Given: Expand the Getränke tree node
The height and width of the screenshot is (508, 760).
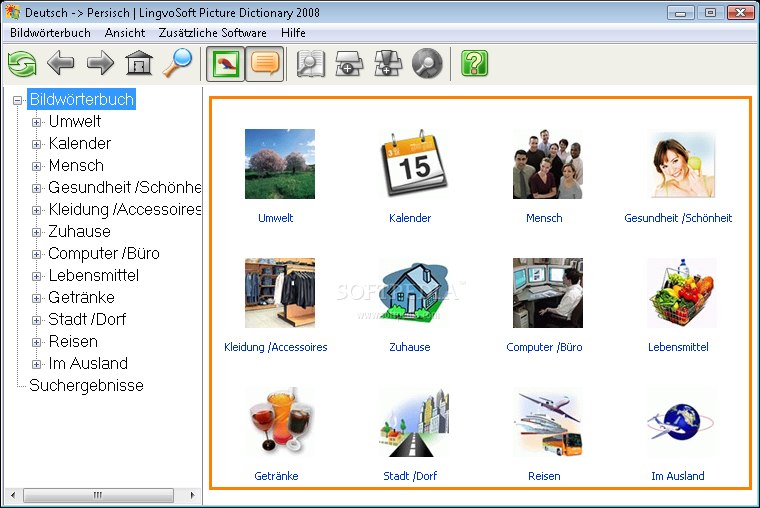Looking at the screenshot, I should pos(36,298).
